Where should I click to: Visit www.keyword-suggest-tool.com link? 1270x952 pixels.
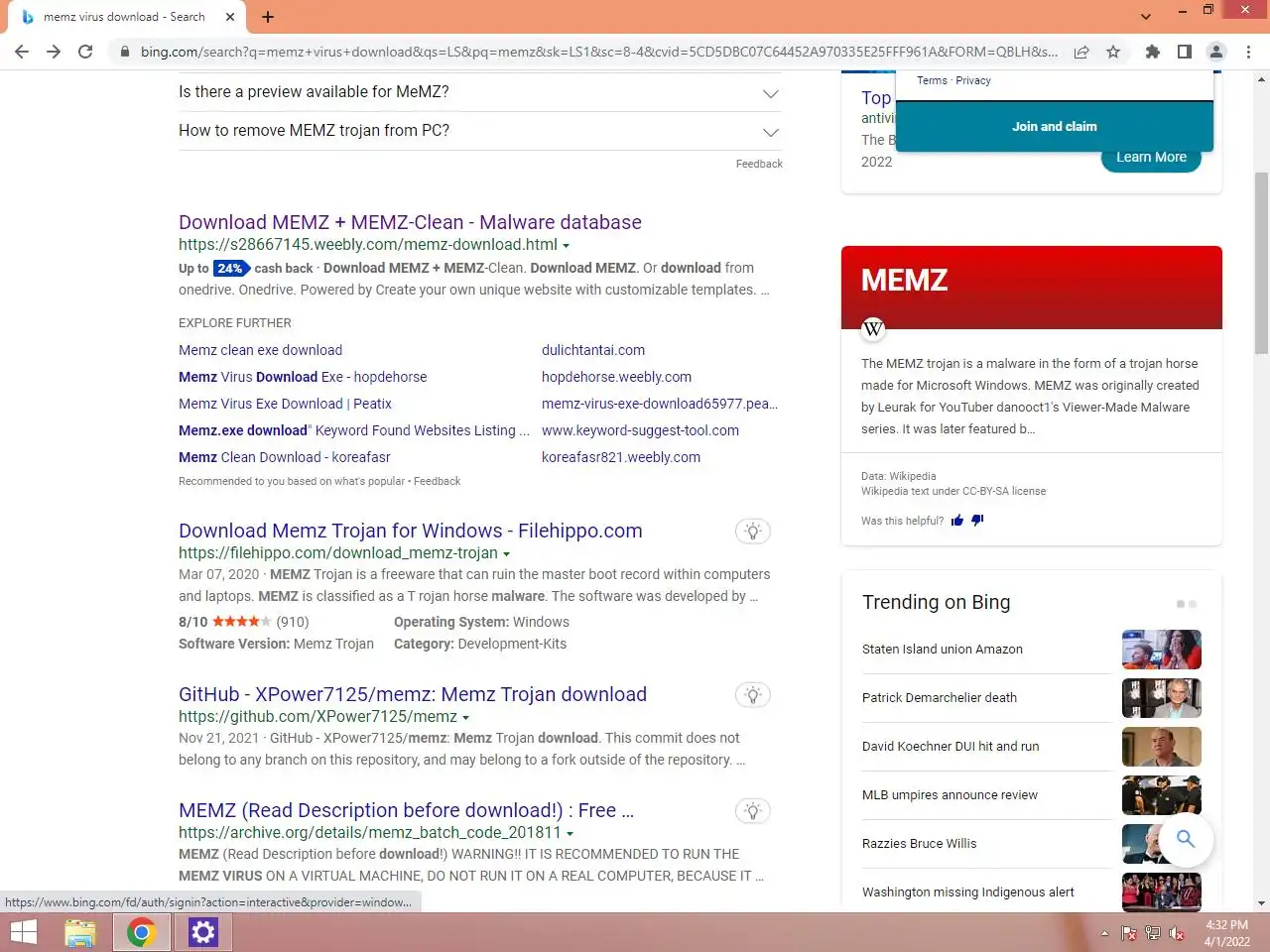[x=640, y=430]
